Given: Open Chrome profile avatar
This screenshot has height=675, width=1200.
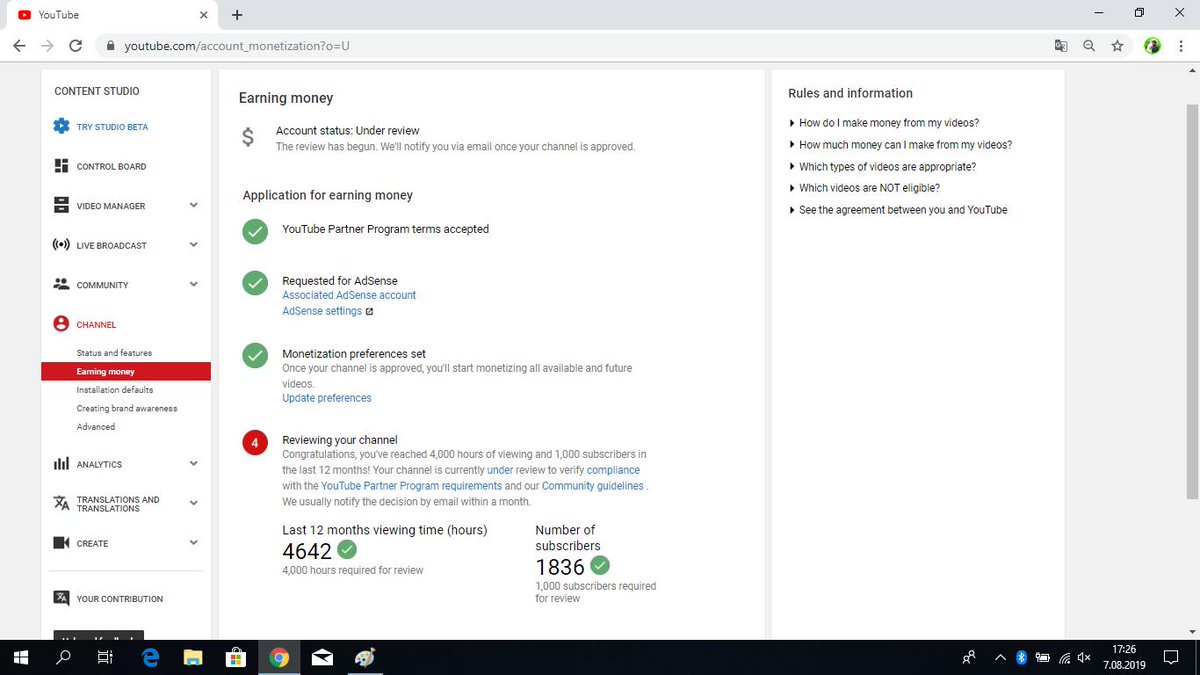Looking at the screenshot, I should (x=1152, y=46).
